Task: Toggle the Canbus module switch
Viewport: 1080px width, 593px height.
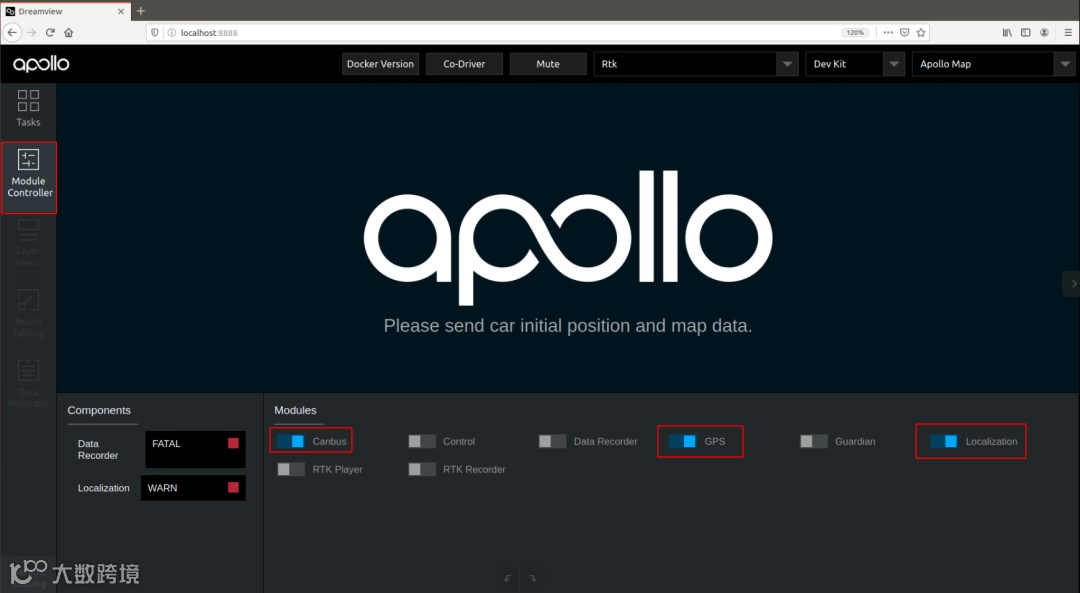Action: [x=291, y=441]
